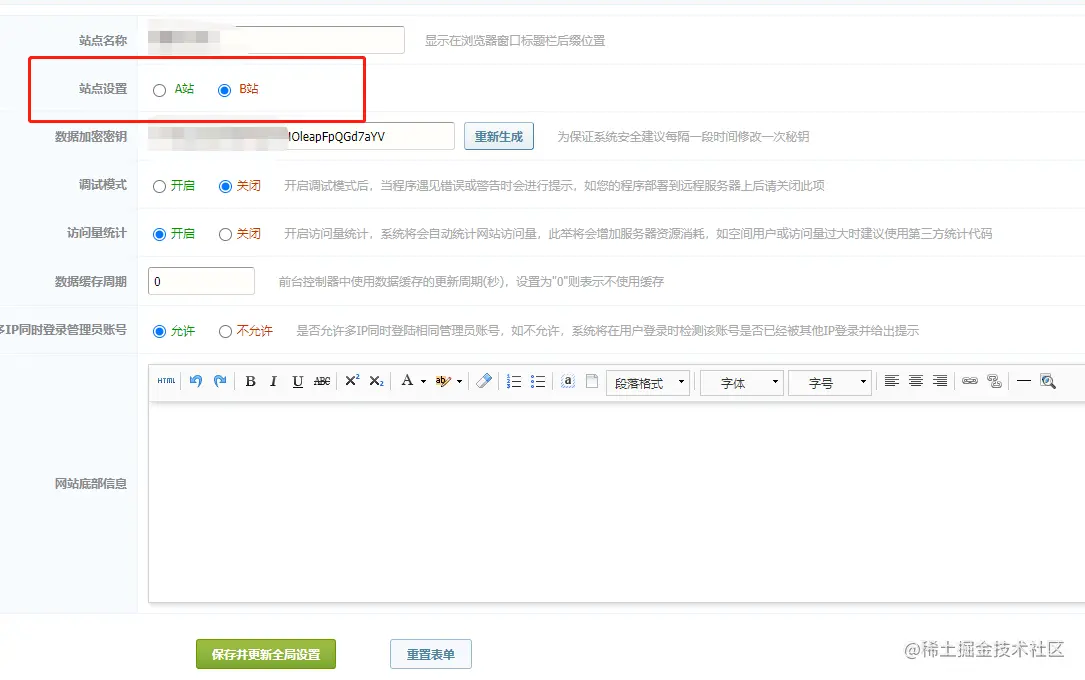Insert a numbered list
Image resolution: width=1085 pixels, height=680 pixels.
click(x=513, y=381)
